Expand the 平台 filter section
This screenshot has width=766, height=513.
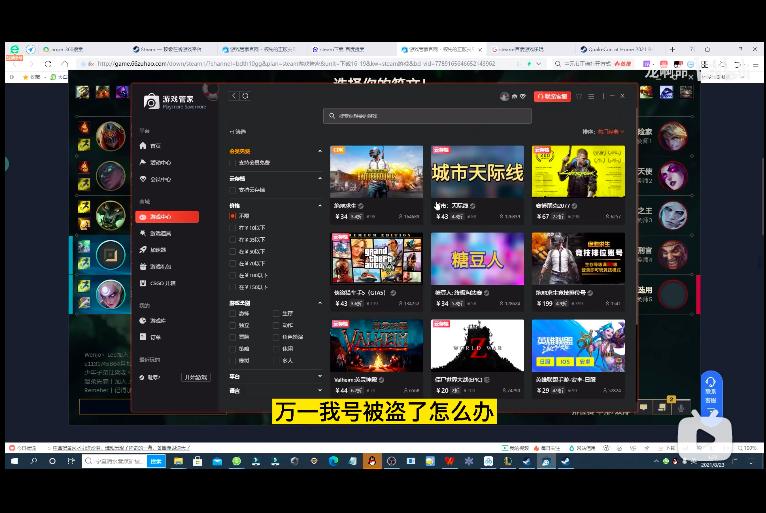tap(320, 376)
